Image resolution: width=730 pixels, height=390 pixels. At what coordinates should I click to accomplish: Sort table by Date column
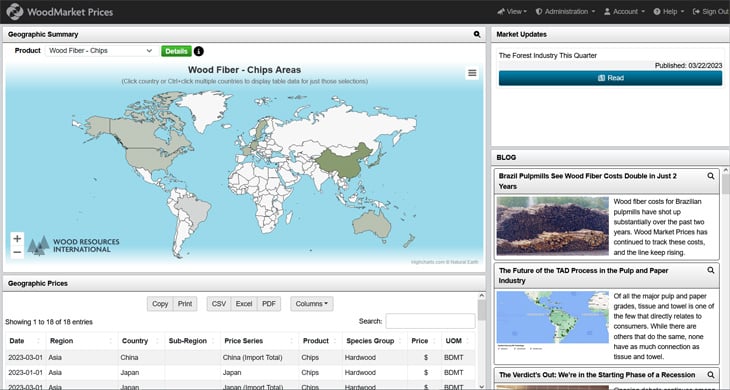(x=26, y=341)
